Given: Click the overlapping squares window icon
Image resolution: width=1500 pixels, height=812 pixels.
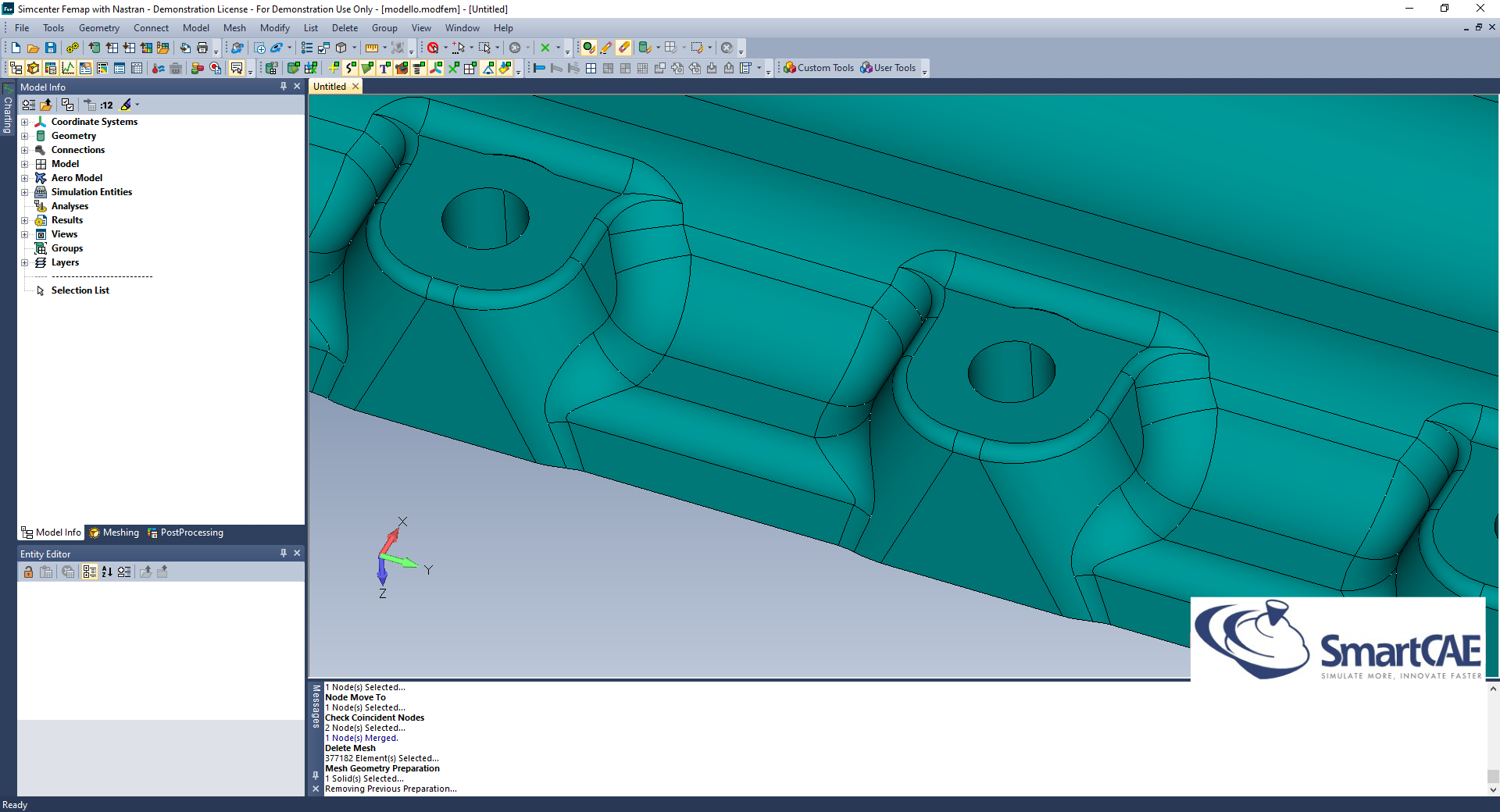Looking at the screenshot, I should click(659, 68).
